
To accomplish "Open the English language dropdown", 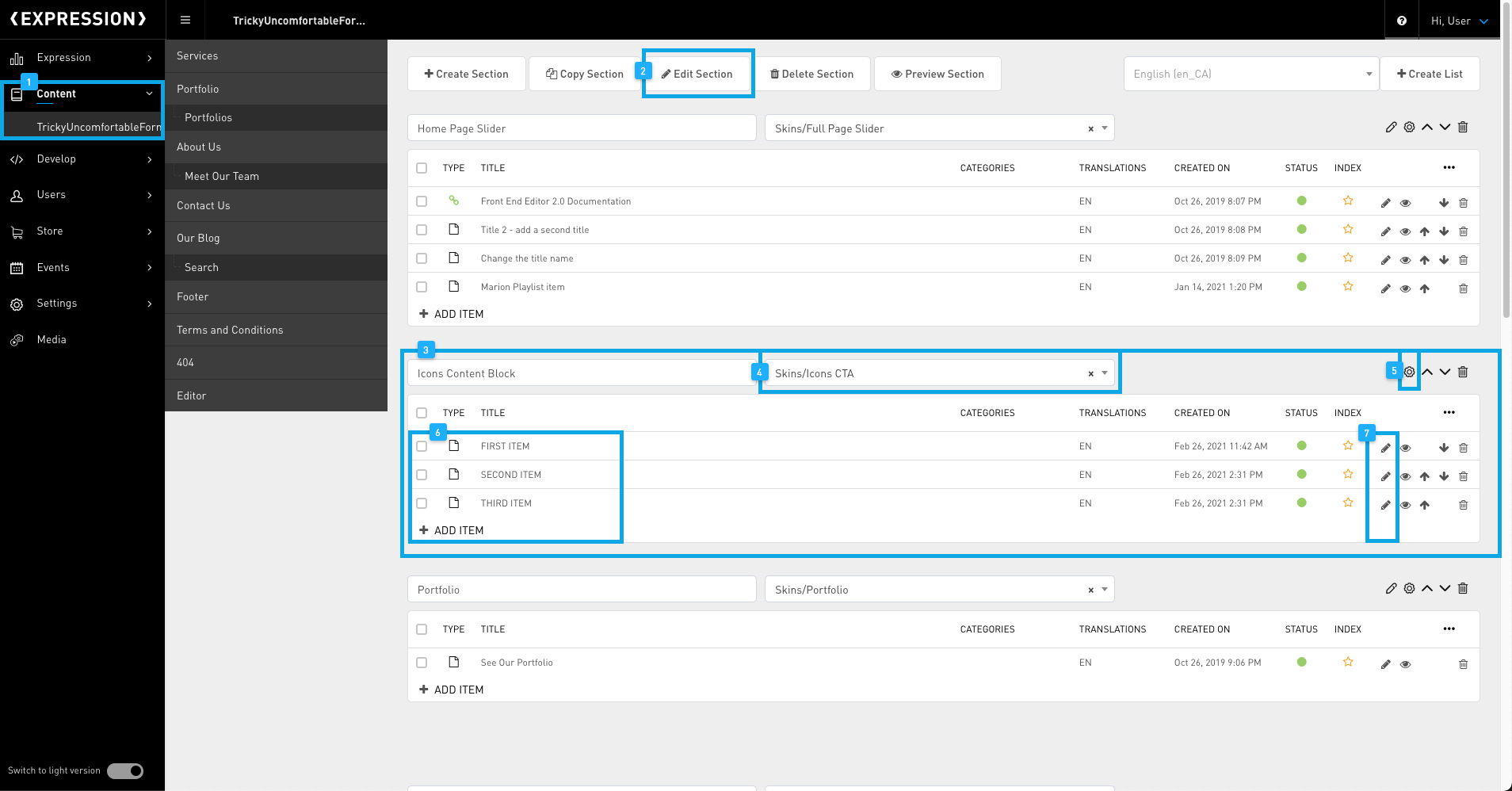I will tap(1250, 73).
